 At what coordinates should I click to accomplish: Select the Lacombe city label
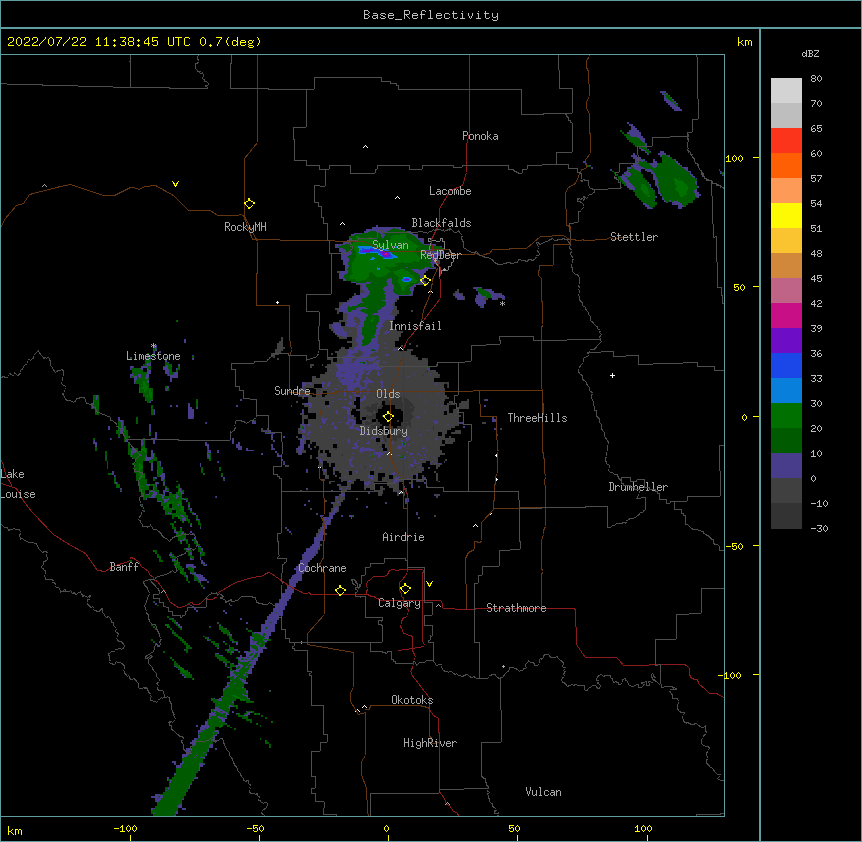coord(450,191)
